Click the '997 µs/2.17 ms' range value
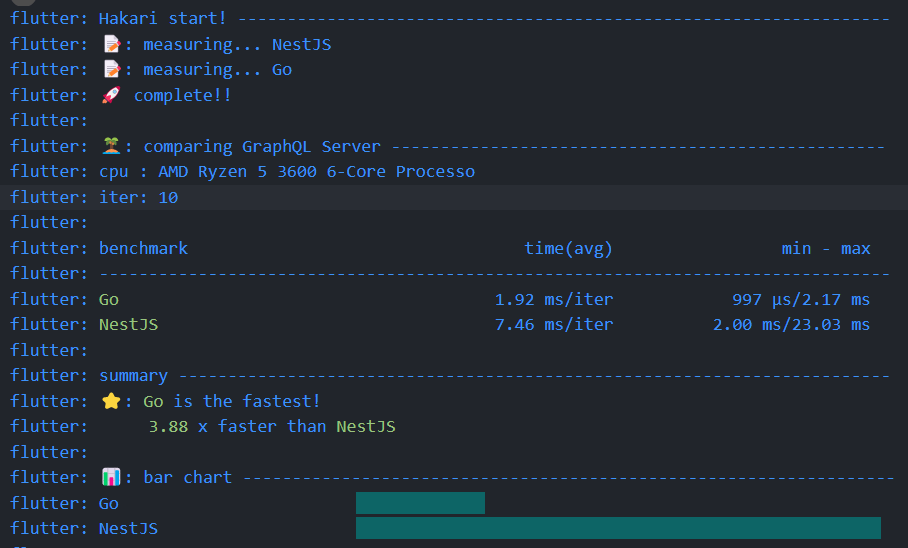The height and width of the screenshot is (548, 908). click(x=801, y=299)
